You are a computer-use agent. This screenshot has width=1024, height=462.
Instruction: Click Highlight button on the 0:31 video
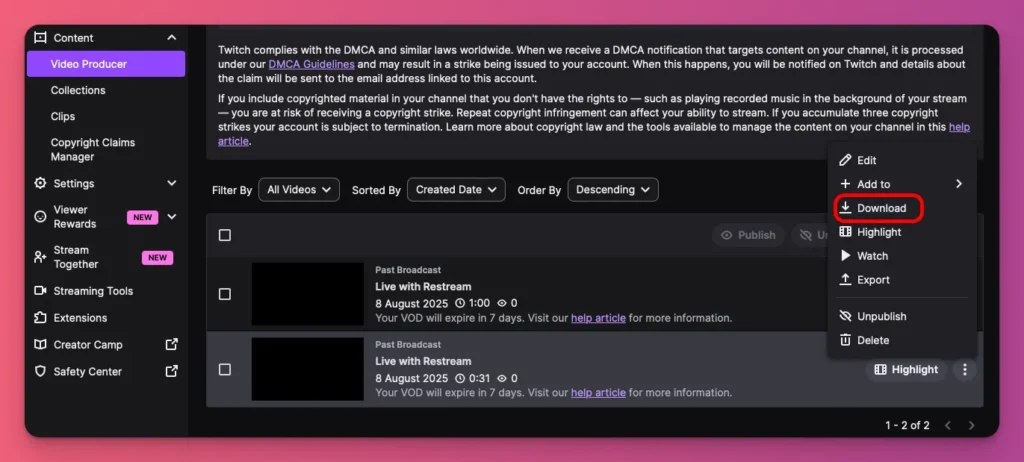coord(906,369)
